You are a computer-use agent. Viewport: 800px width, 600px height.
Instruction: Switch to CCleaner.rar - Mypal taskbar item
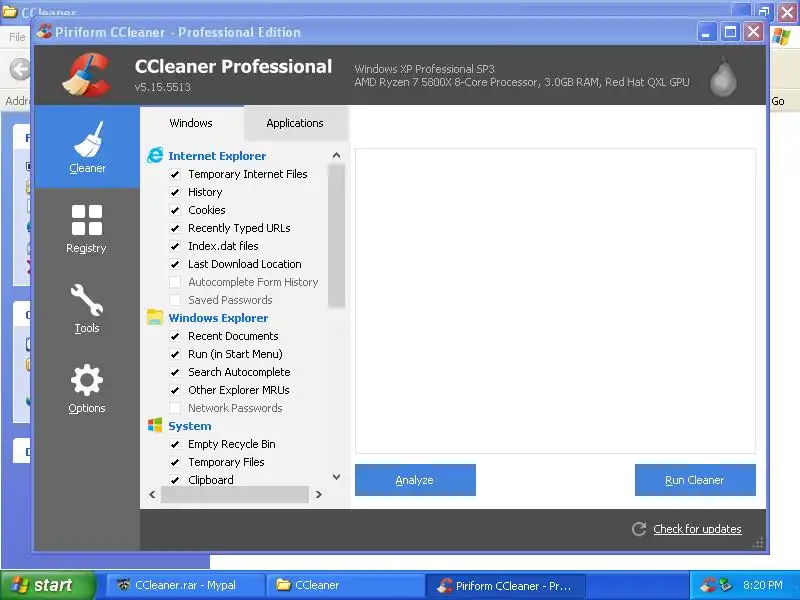tap(185, 585)
